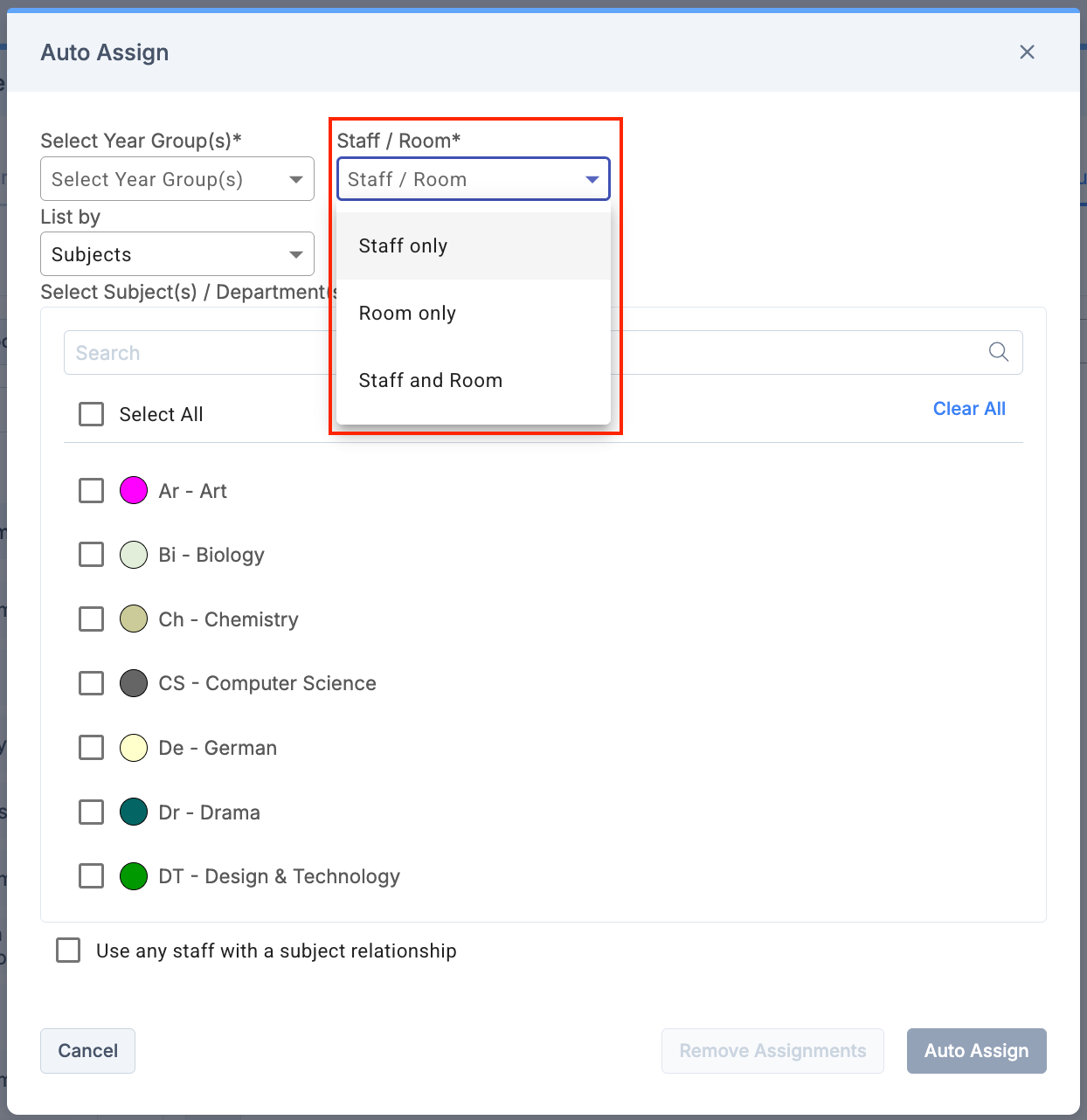Enable 'Use any staff with a subject relationship'
Viewport: 1087px width, 1120px height.
[68, 951]
